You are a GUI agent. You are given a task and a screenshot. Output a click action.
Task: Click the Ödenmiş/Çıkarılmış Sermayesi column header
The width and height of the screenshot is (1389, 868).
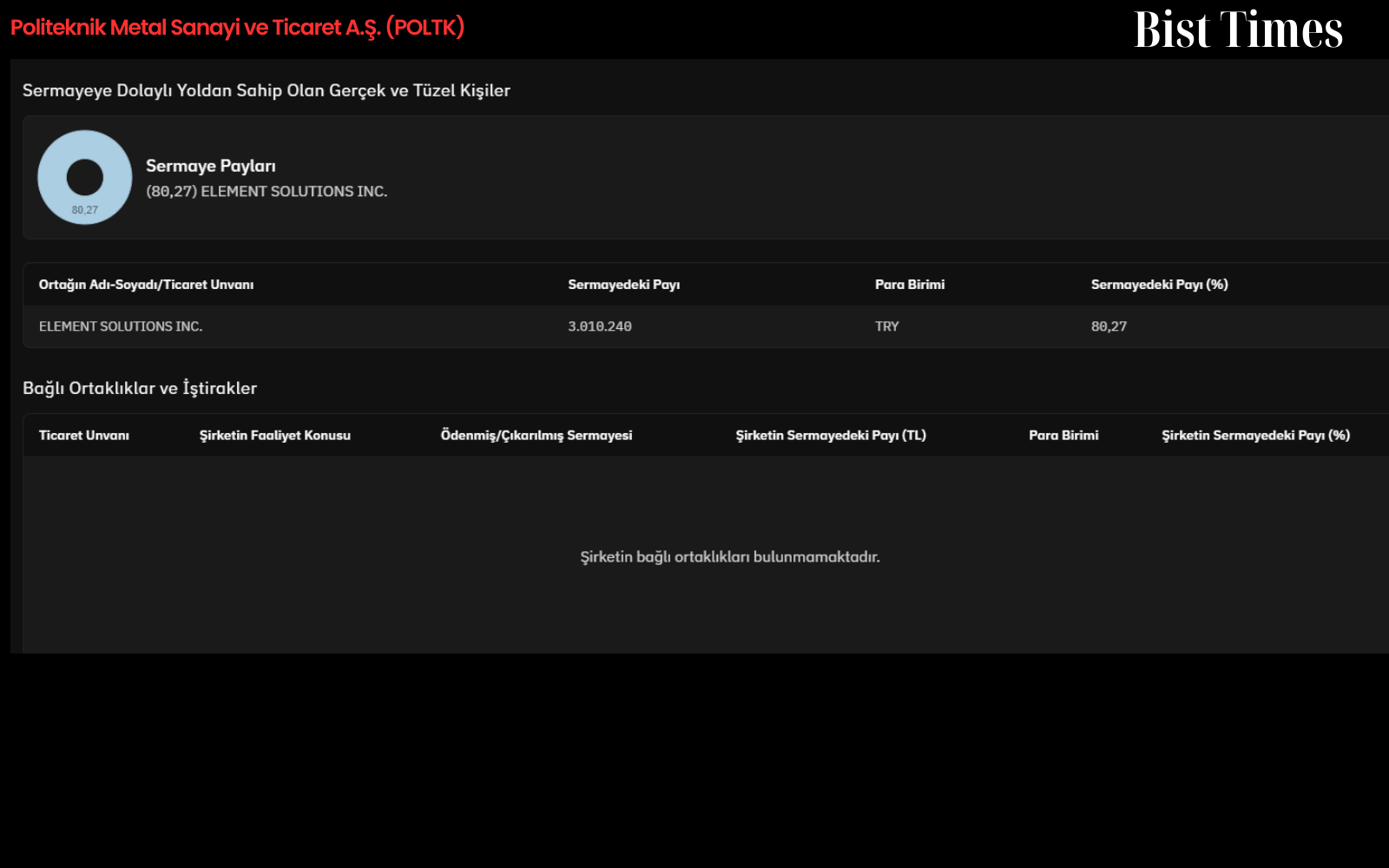pos(537,436)
